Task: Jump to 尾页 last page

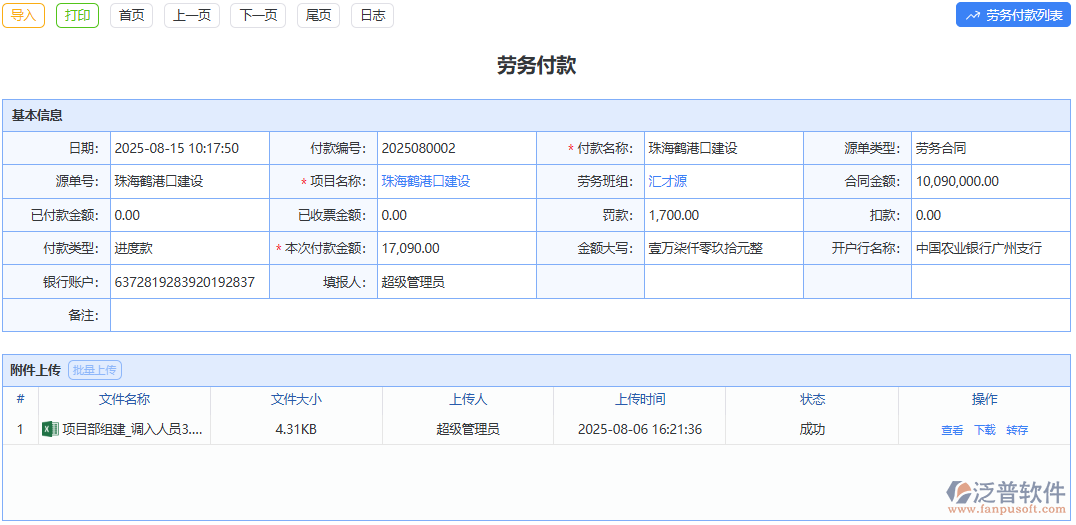Action: point(318,15)
